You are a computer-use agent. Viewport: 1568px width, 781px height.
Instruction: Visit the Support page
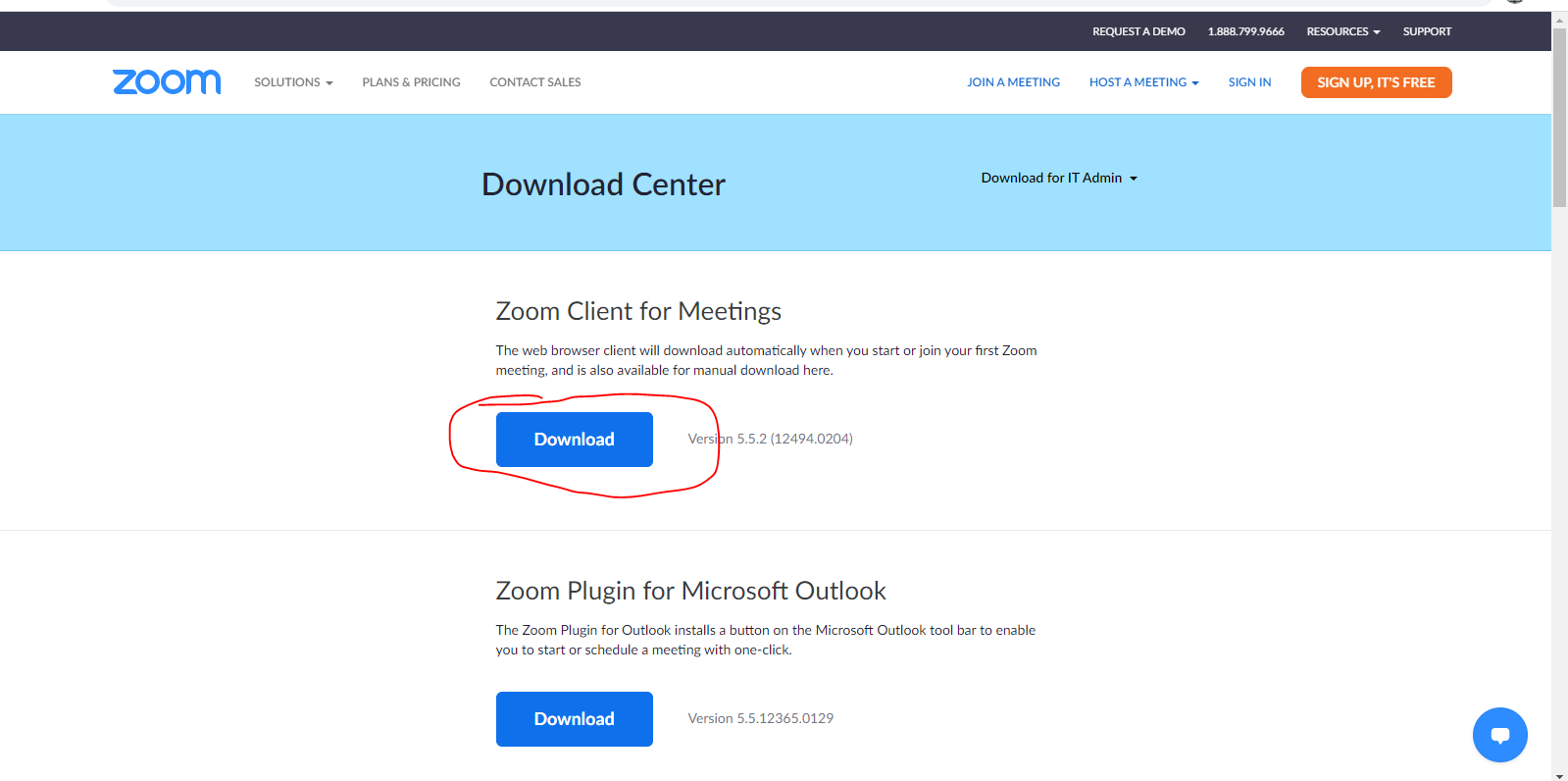[x=1427, y=31]
